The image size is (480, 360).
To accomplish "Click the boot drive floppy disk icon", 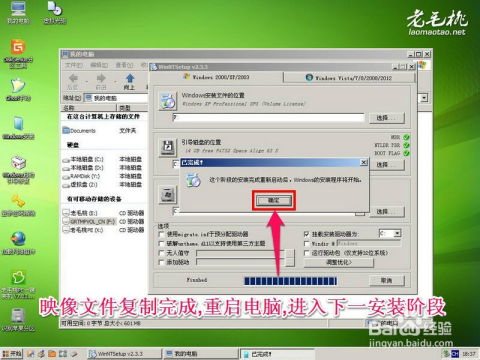I will tap(167, 147).
